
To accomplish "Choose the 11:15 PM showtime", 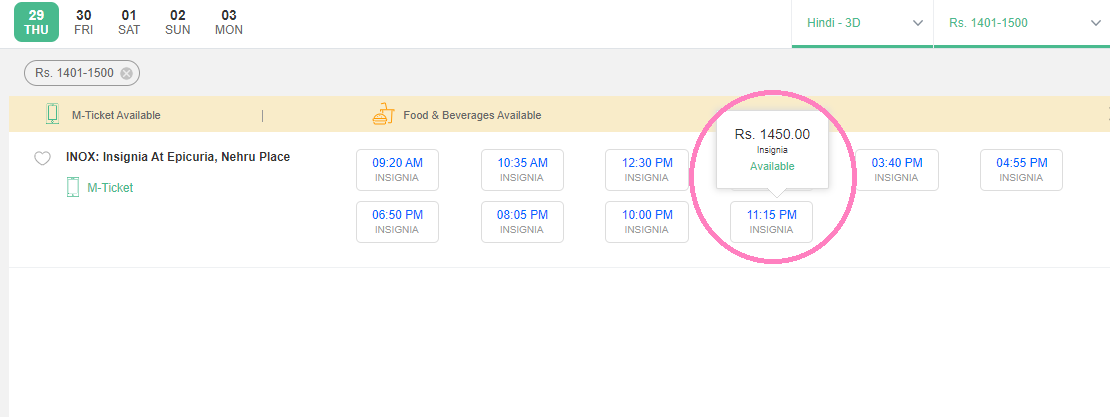I will [x=771, y=221].
